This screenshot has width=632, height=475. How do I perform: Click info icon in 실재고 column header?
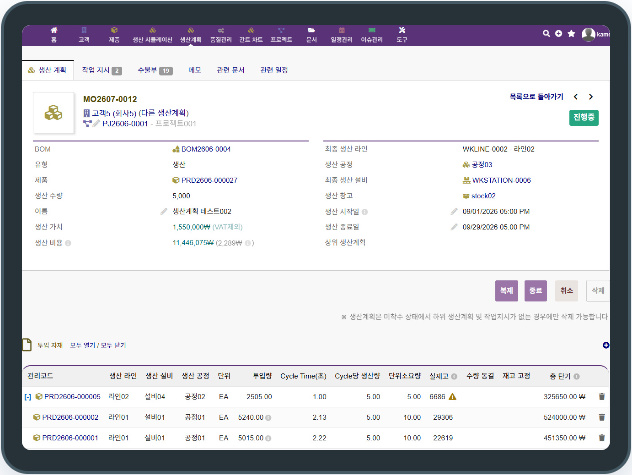pyautogui.click(x=454, y=377)
